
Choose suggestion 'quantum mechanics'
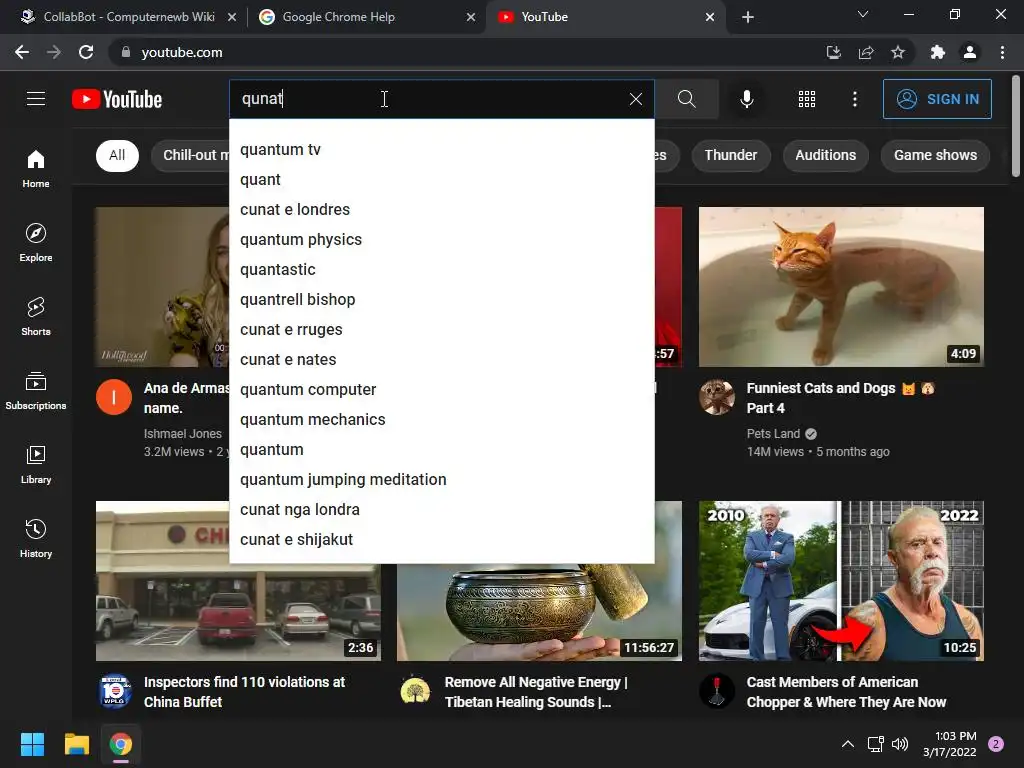pyautogui.click(x=441, y=420)
